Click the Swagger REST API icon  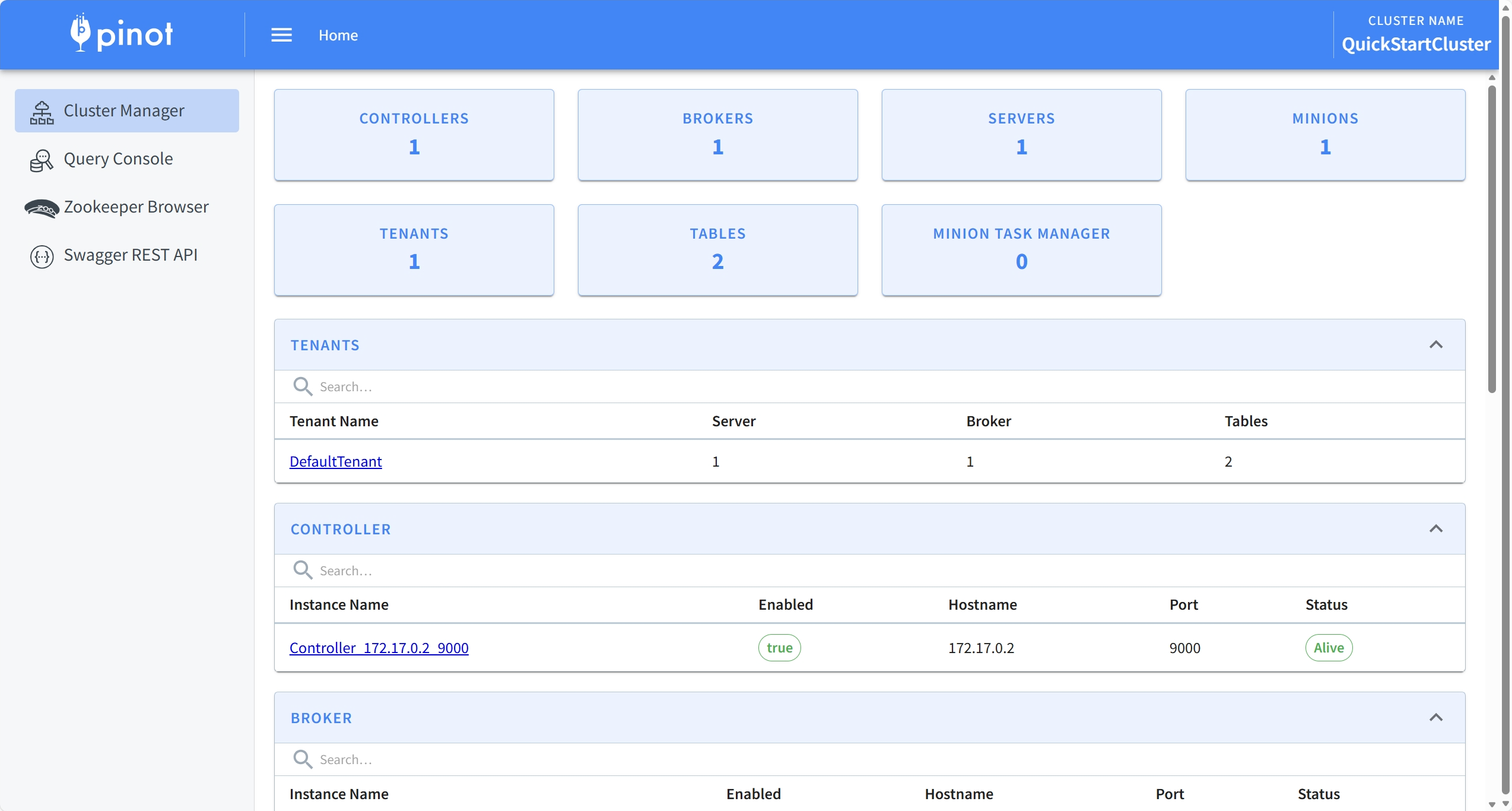point(42,256)
